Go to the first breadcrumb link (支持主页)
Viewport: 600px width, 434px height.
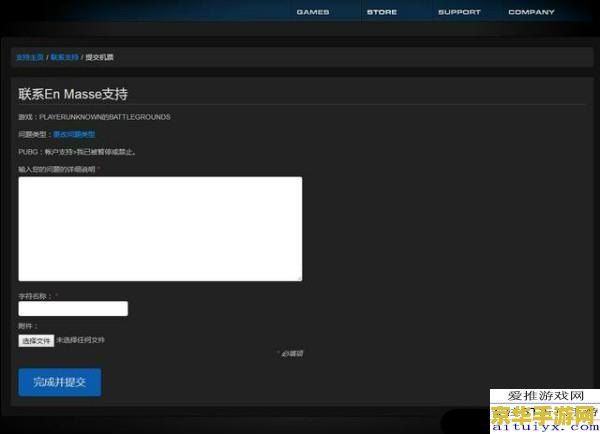click(30, 57)
